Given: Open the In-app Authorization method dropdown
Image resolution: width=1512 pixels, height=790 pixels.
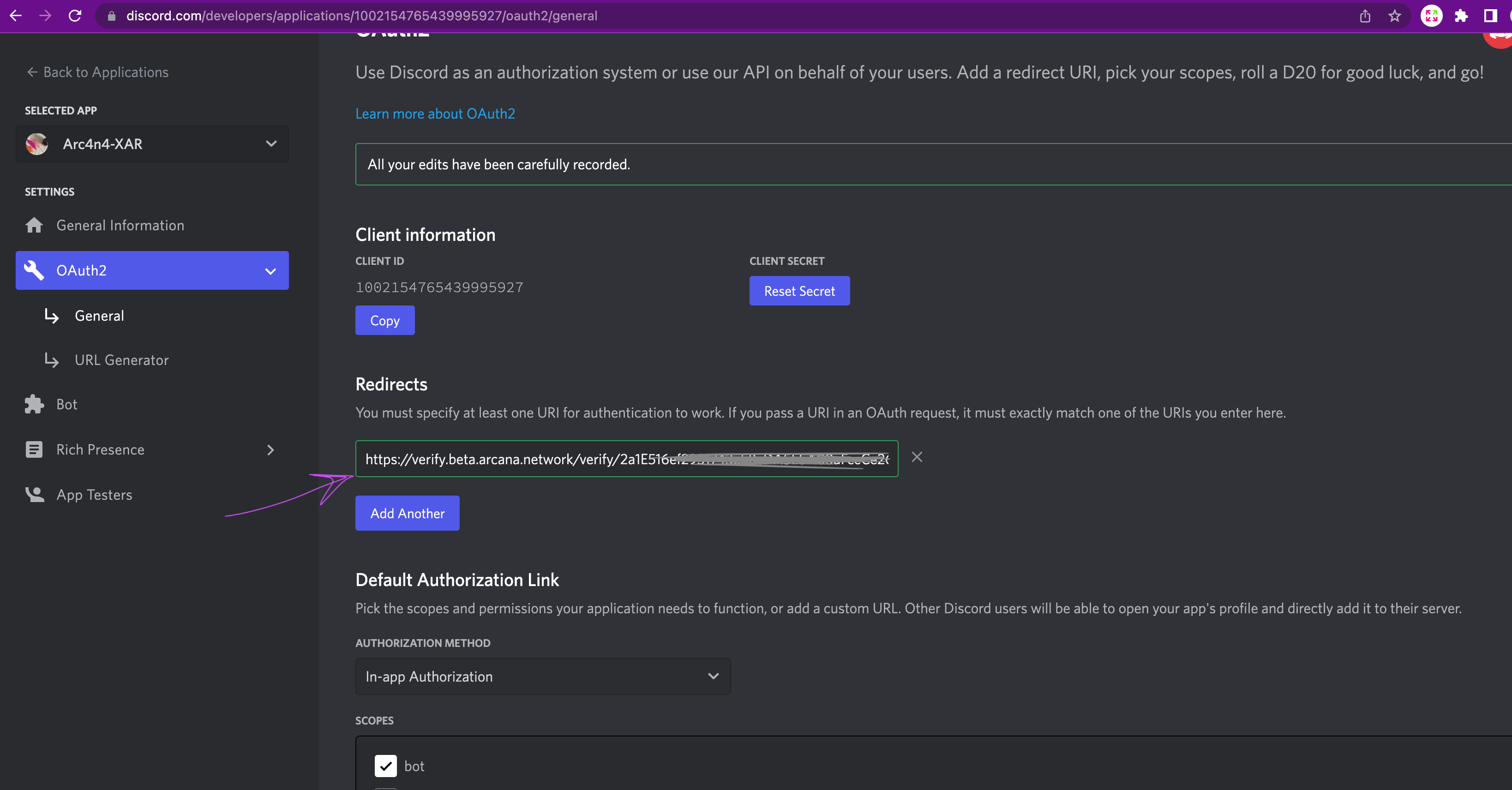Looking at the screenshot, I should click(543, 676).
